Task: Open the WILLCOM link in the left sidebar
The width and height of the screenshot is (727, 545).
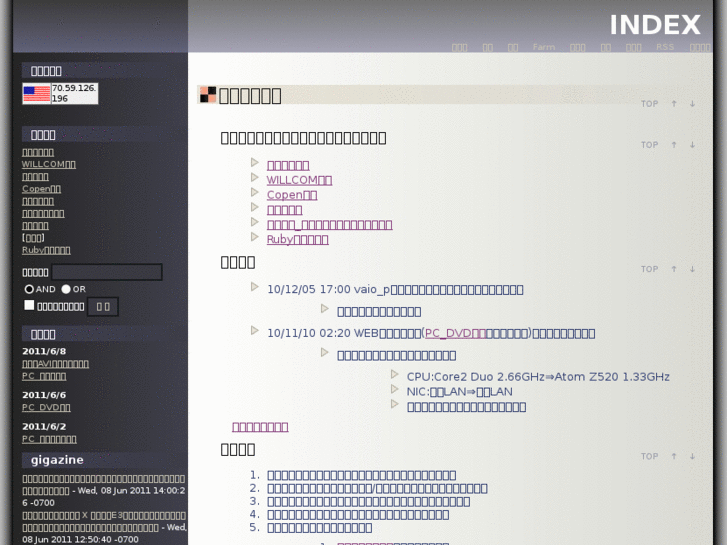Action: (x=49, y=164)
